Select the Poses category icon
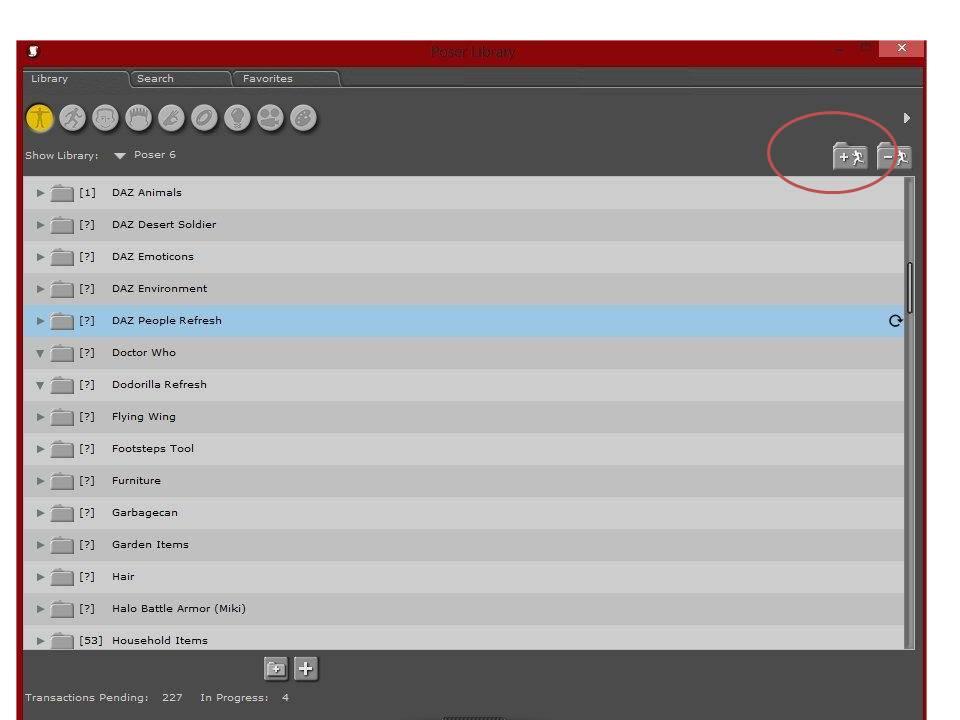Screen dimensions: 960x720 [x=73, y=118]
